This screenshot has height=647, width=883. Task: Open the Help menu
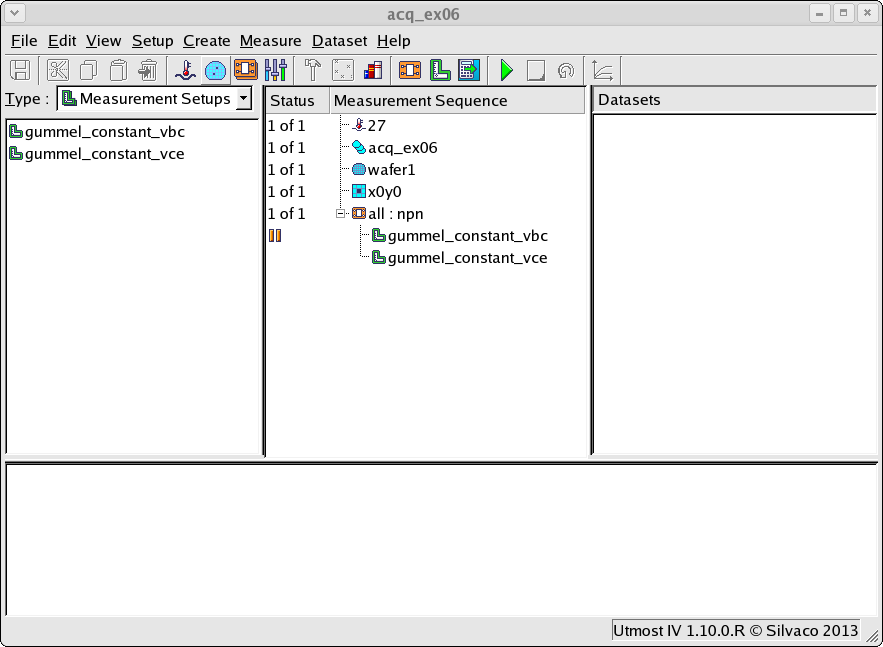[394, 41]
